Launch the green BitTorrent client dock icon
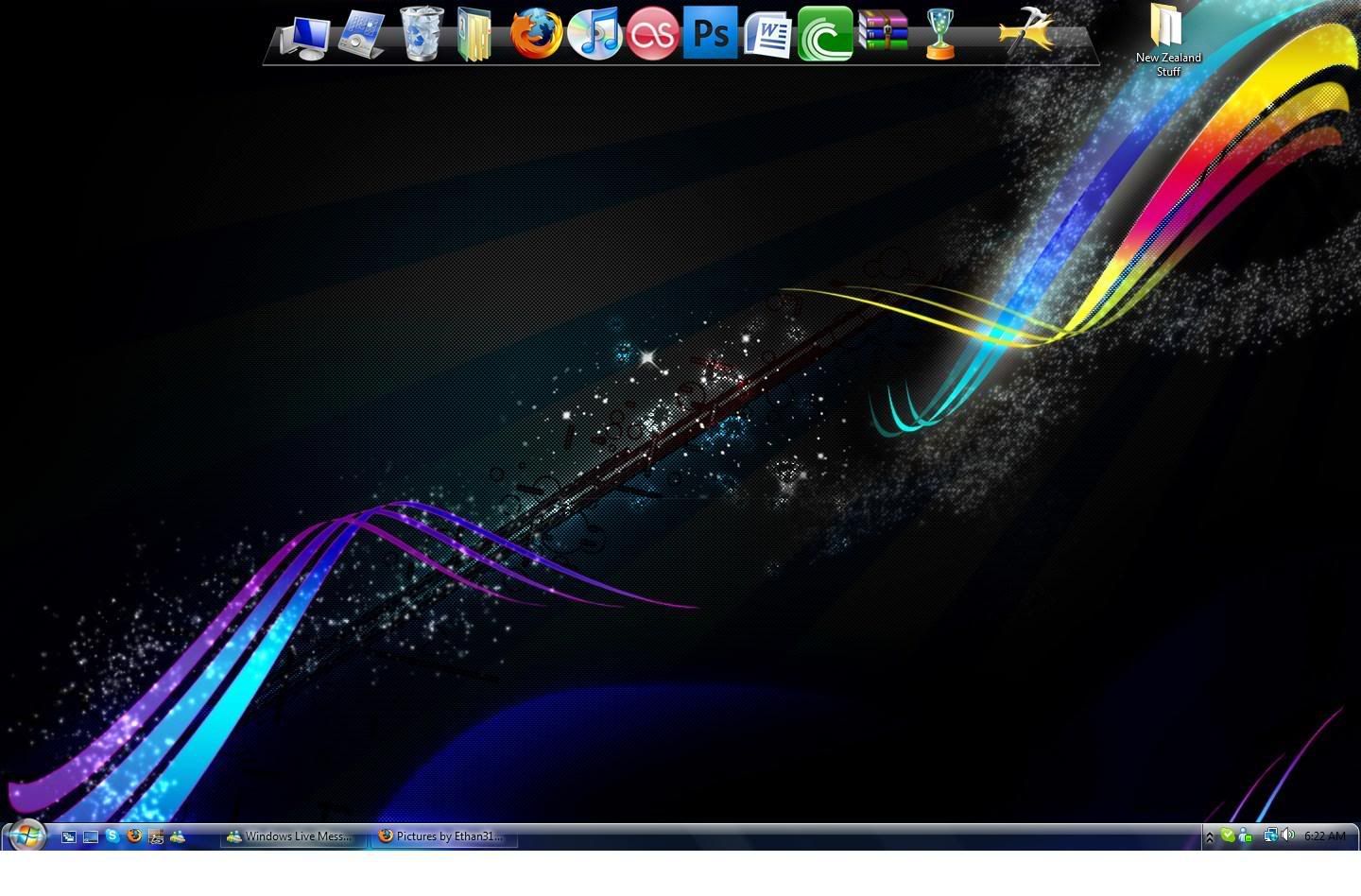 (x=825, y=33)
